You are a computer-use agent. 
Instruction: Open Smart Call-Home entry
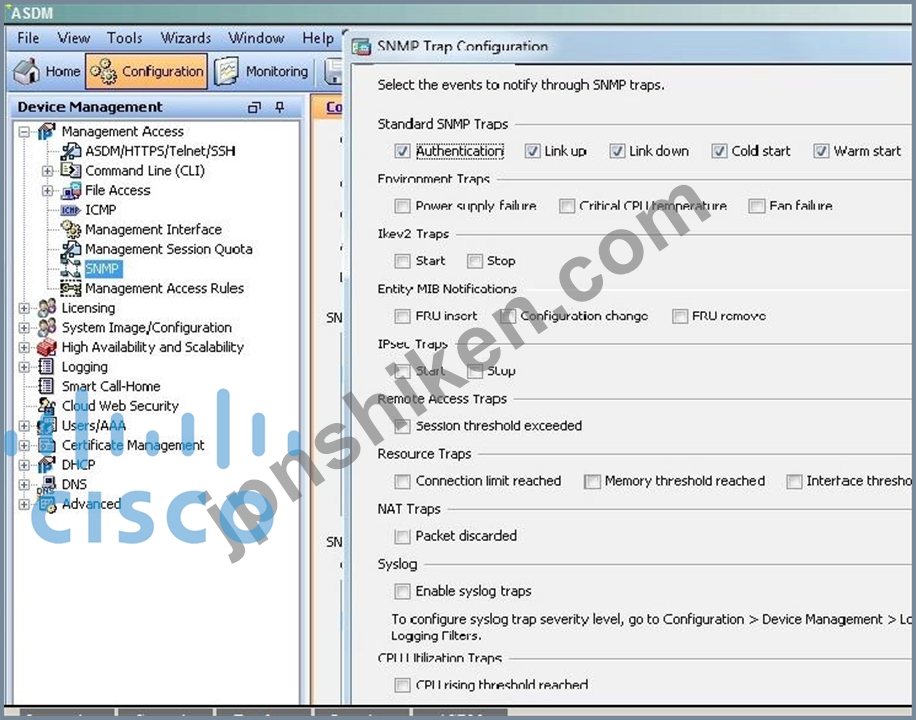(111, 386)
